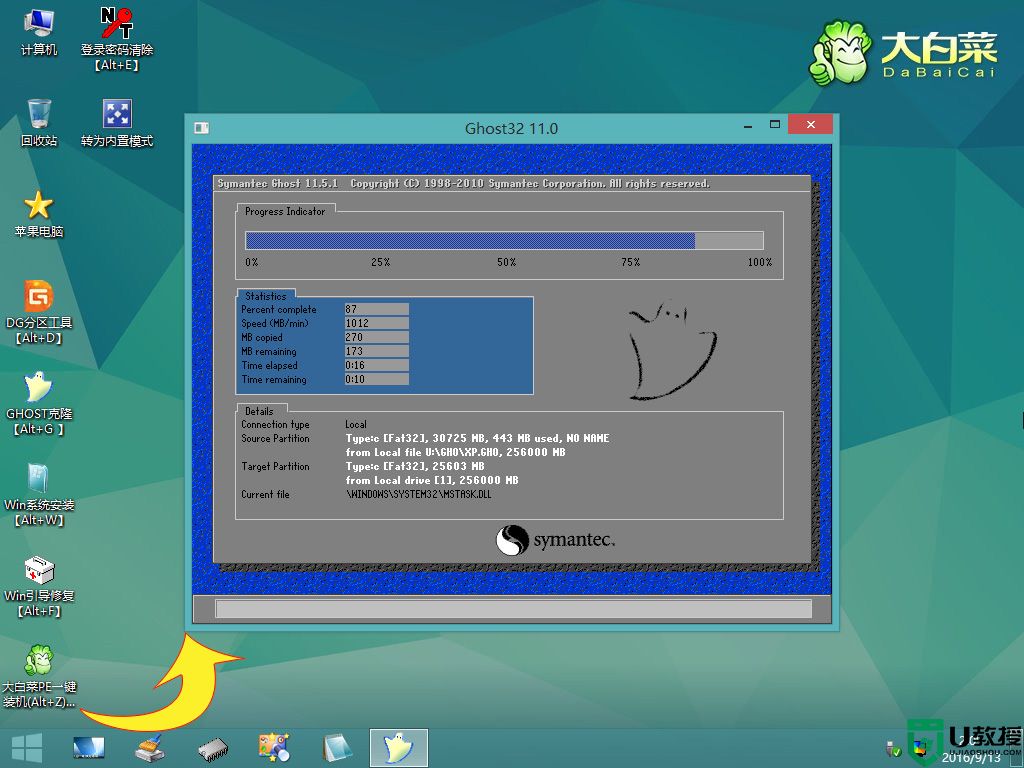This screenshot has width=1024, height=768.
Task: Select the Ghost taskbar button
Action: pyautogui.click(x=399, y=748)
